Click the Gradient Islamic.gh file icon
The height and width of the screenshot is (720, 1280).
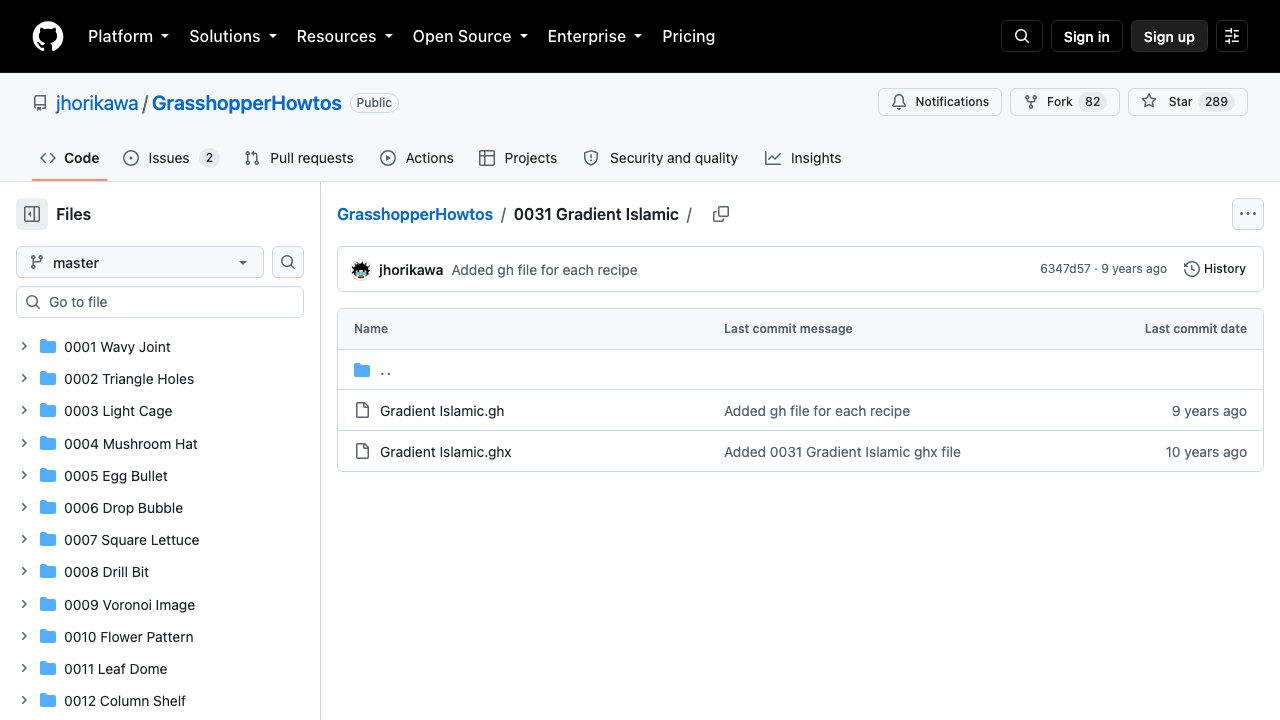[x=362, y=410]
